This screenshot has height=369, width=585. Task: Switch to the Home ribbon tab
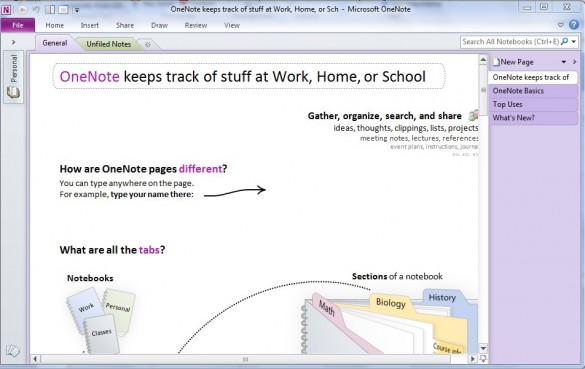(x=54, y=25)
